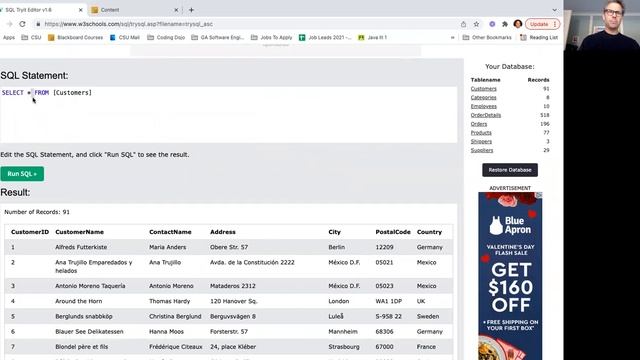Click the share page icon in address bar
The height and width of the screenshot is (360, 640).
[463, 24]
